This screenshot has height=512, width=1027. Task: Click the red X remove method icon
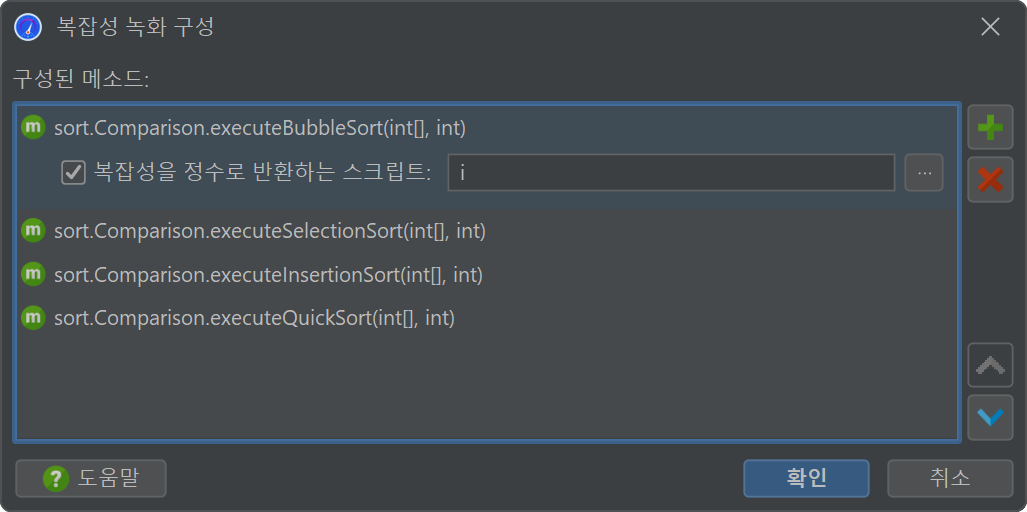990,179
